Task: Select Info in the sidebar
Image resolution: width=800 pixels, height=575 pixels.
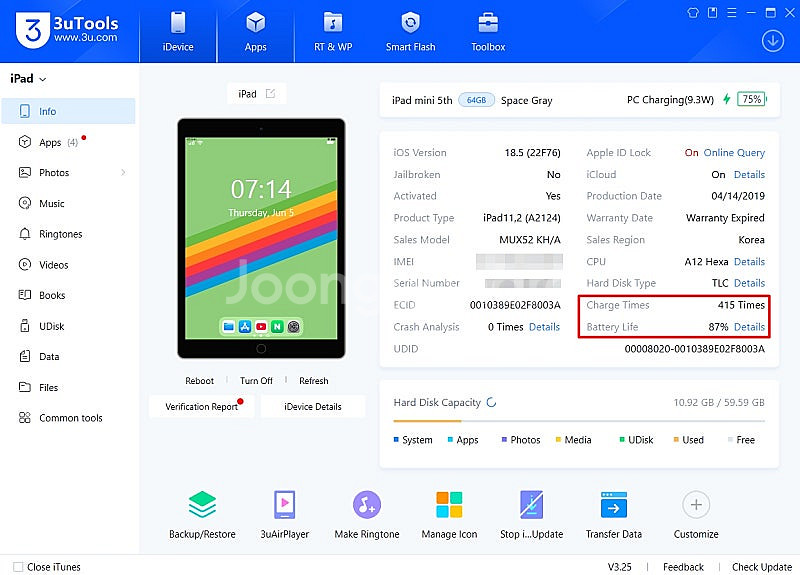Action: click(x=68, y=111)
